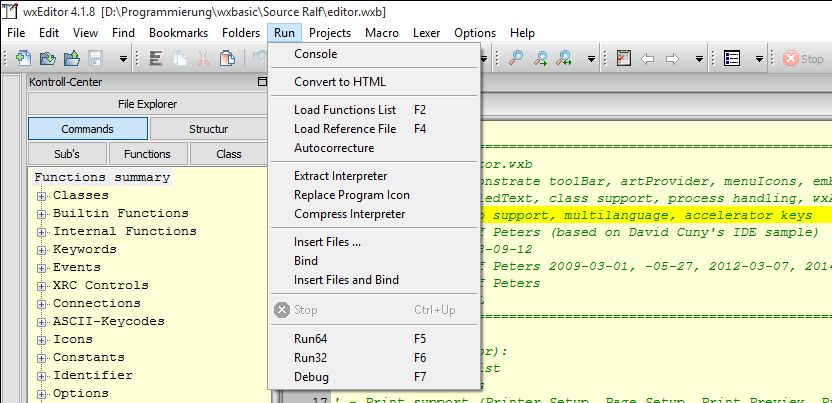Image resolution: width=832 pixels, height=403 pixels.
Task: Click the Sub's button
Action: coord(66,154)
